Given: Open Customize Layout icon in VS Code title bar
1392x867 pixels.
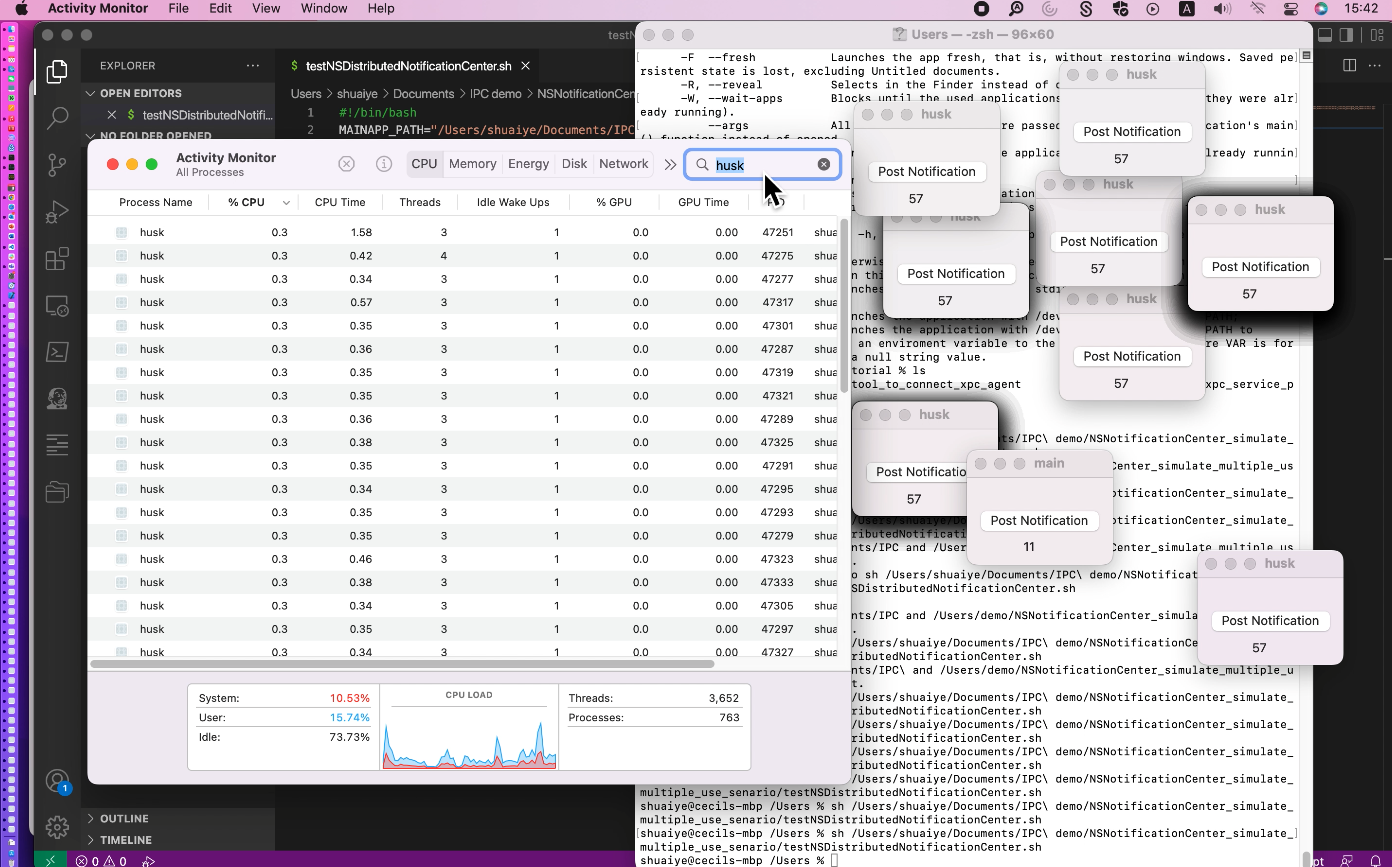Looking at the screenshot, I should (1375, 35).
